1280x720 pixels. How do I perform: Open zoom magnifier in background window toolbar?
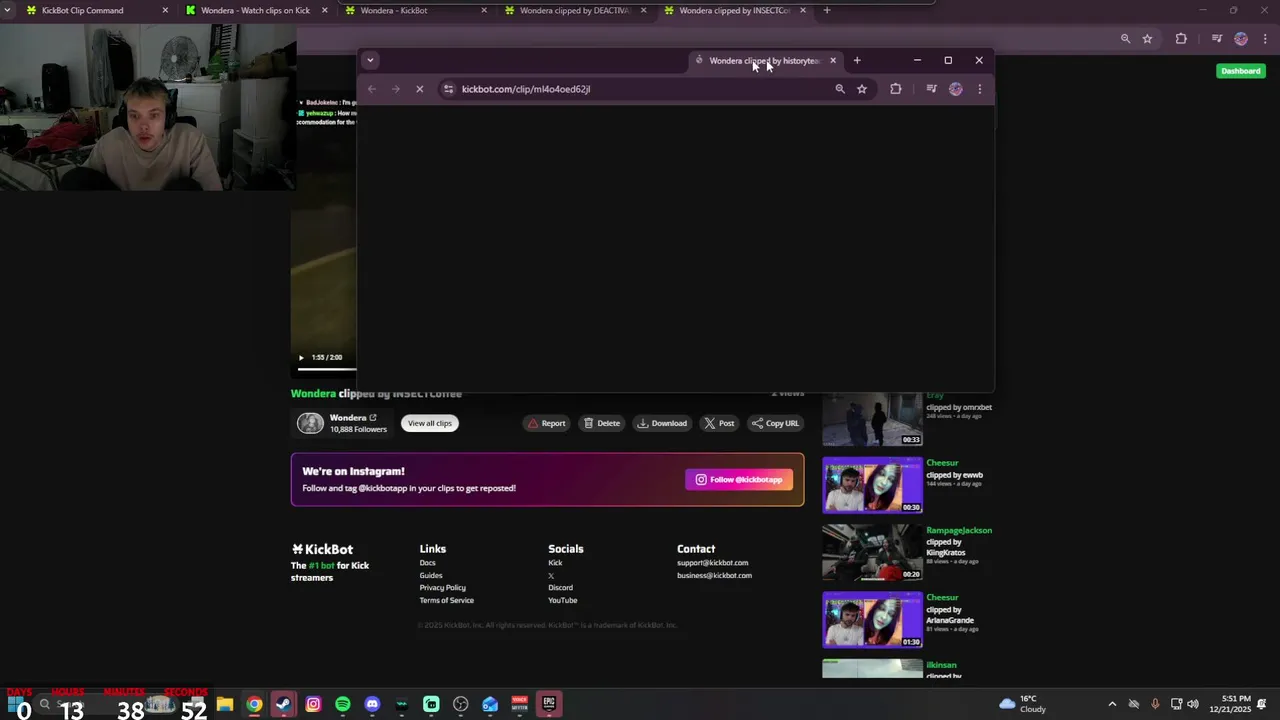click(1125, 39)
